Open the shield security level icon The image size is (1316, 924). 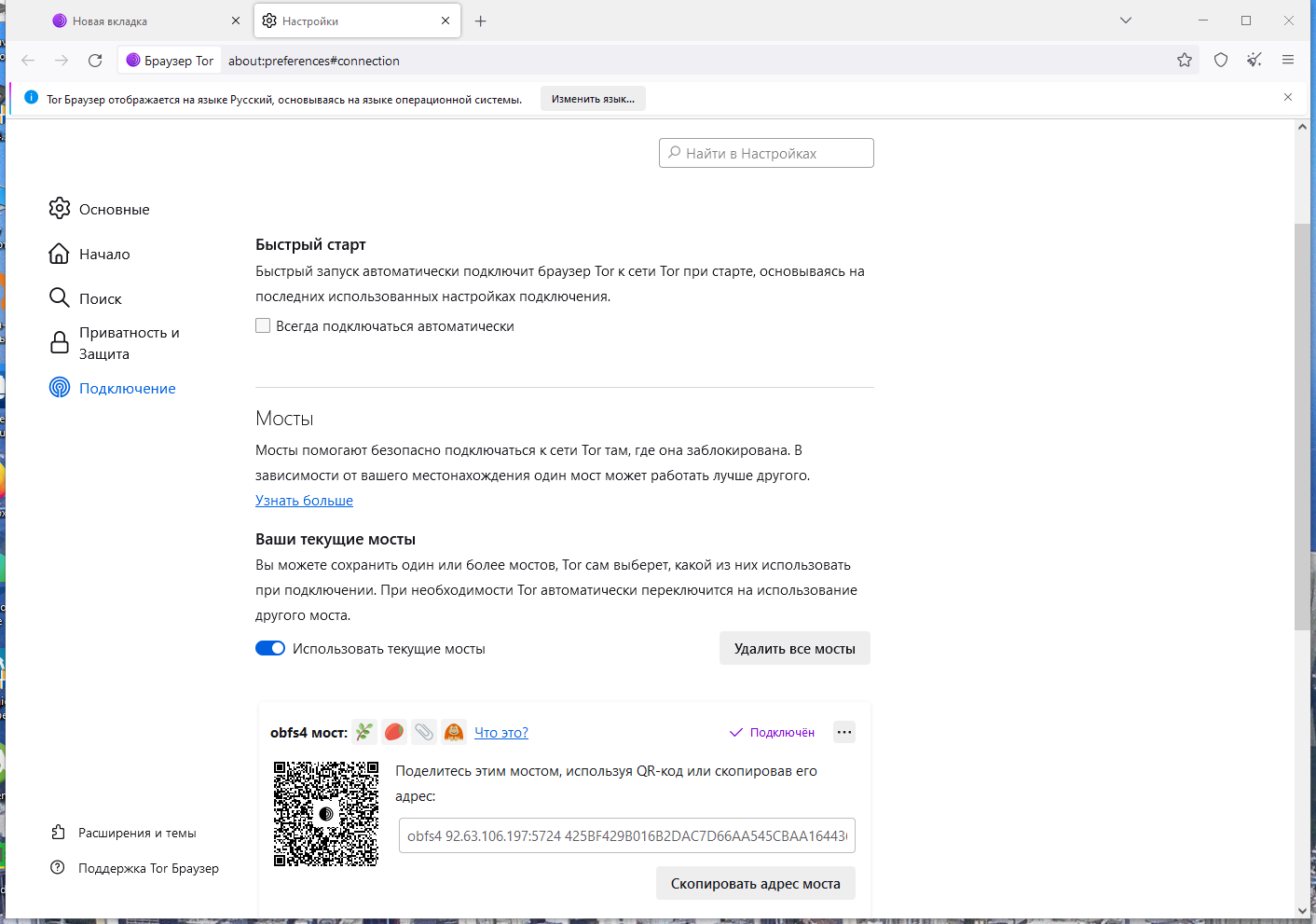[1221, 61]
